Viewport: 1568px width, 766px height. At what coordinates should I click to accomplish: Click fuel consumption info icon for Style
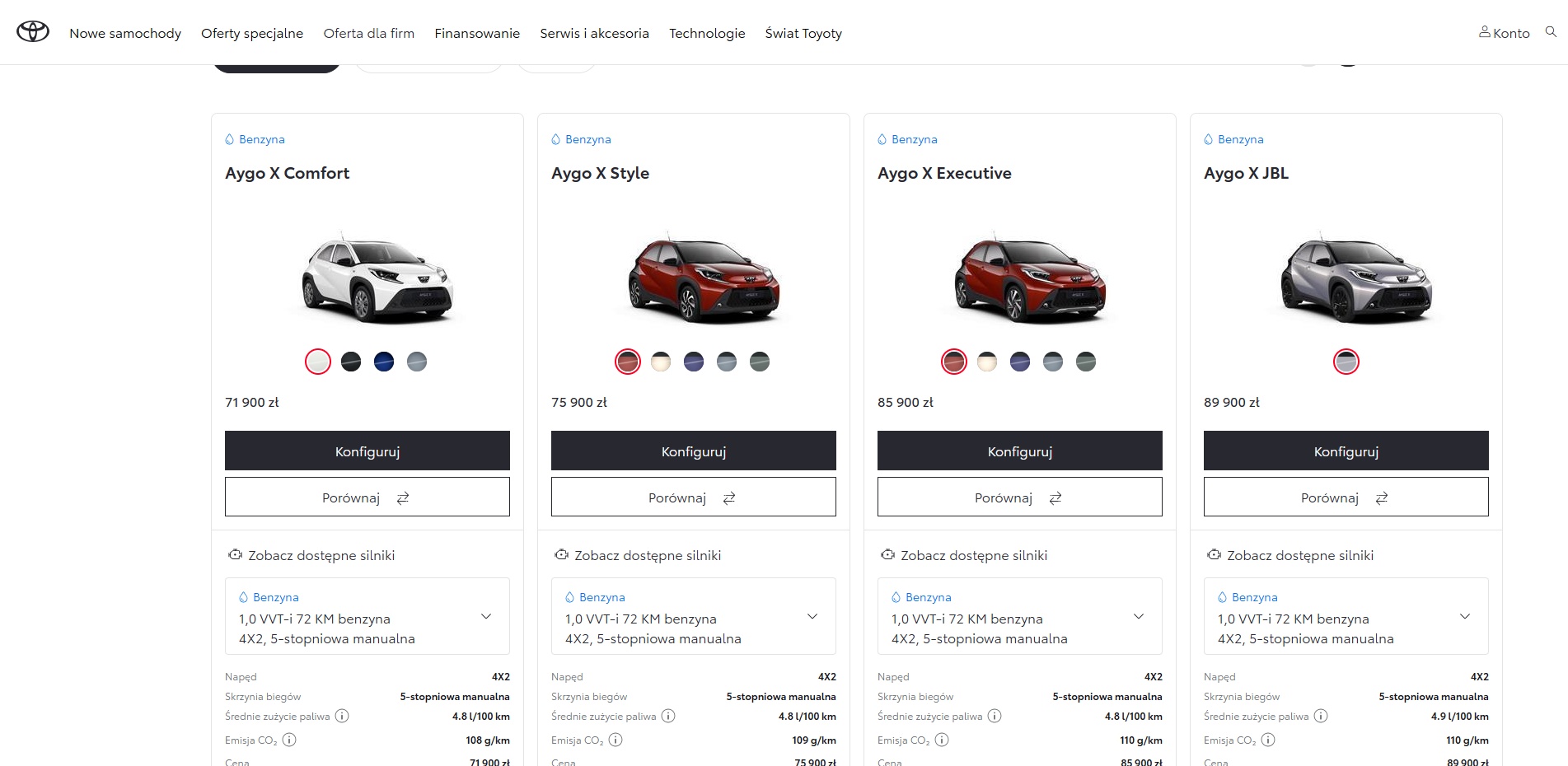point(668,716)
